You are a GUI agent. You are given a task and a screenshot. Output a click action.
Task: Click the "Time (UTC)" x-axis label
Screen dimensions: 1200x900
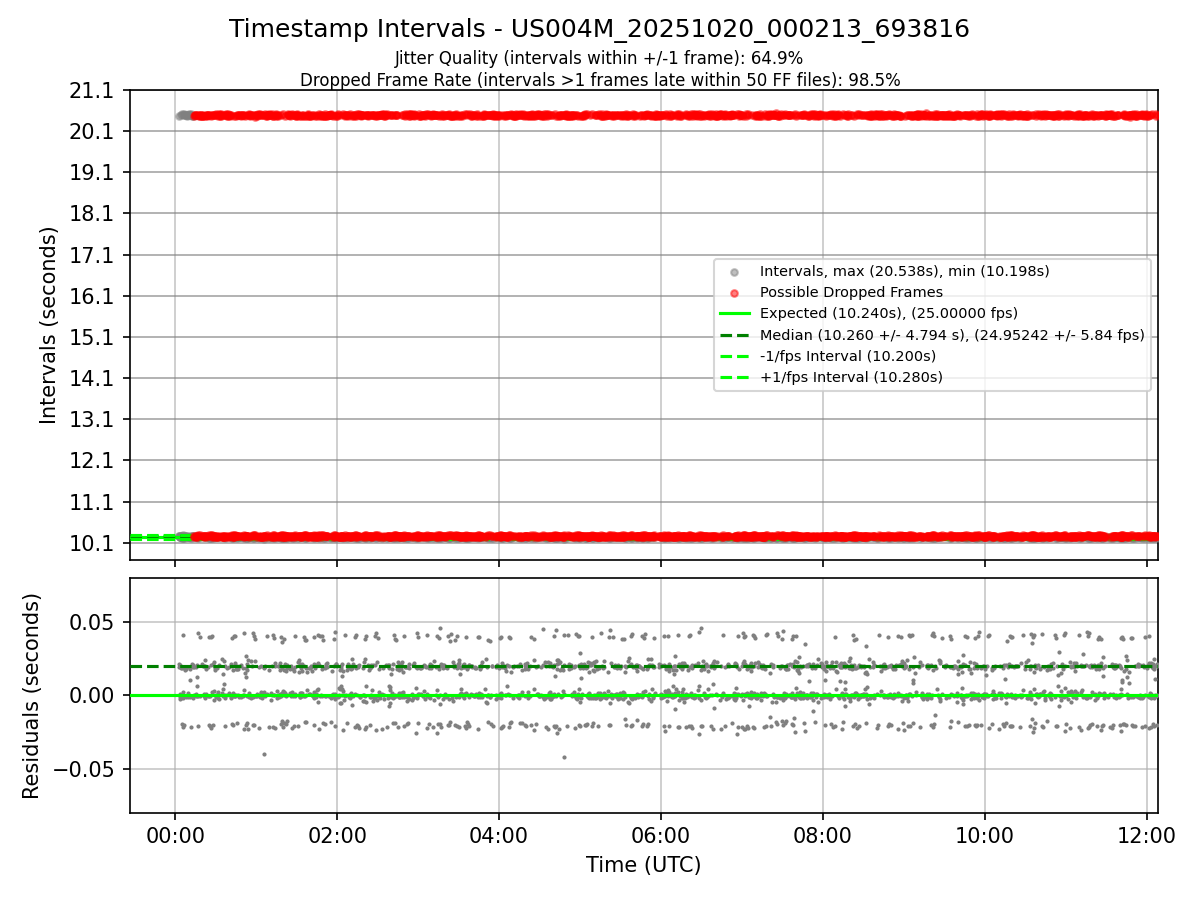(x=643, y=865)
